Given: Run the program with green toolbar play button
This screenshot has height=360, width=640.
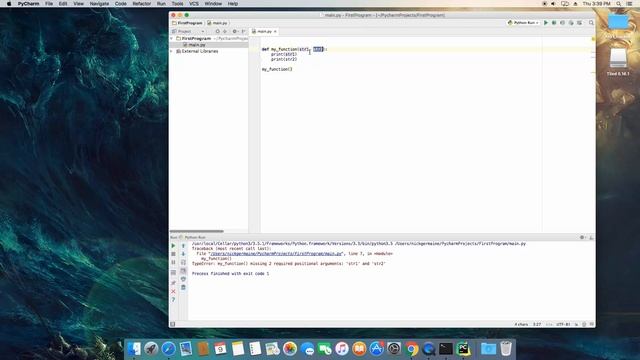Looking at the screenshot, I should point(546,23).
